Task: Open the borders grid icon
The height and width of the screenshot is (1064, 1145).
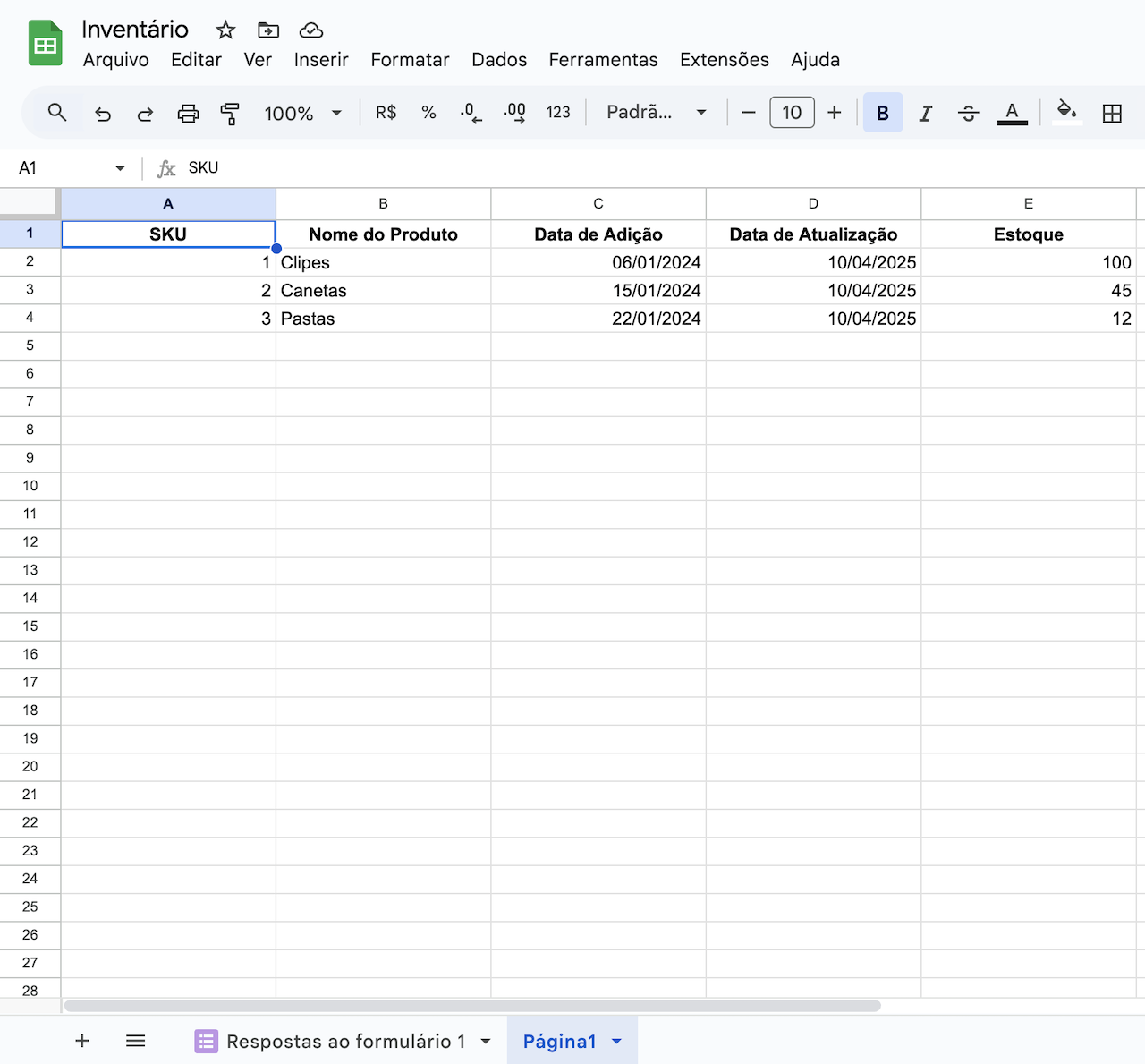Action: pyautogui.click(x=1112, y=114)
